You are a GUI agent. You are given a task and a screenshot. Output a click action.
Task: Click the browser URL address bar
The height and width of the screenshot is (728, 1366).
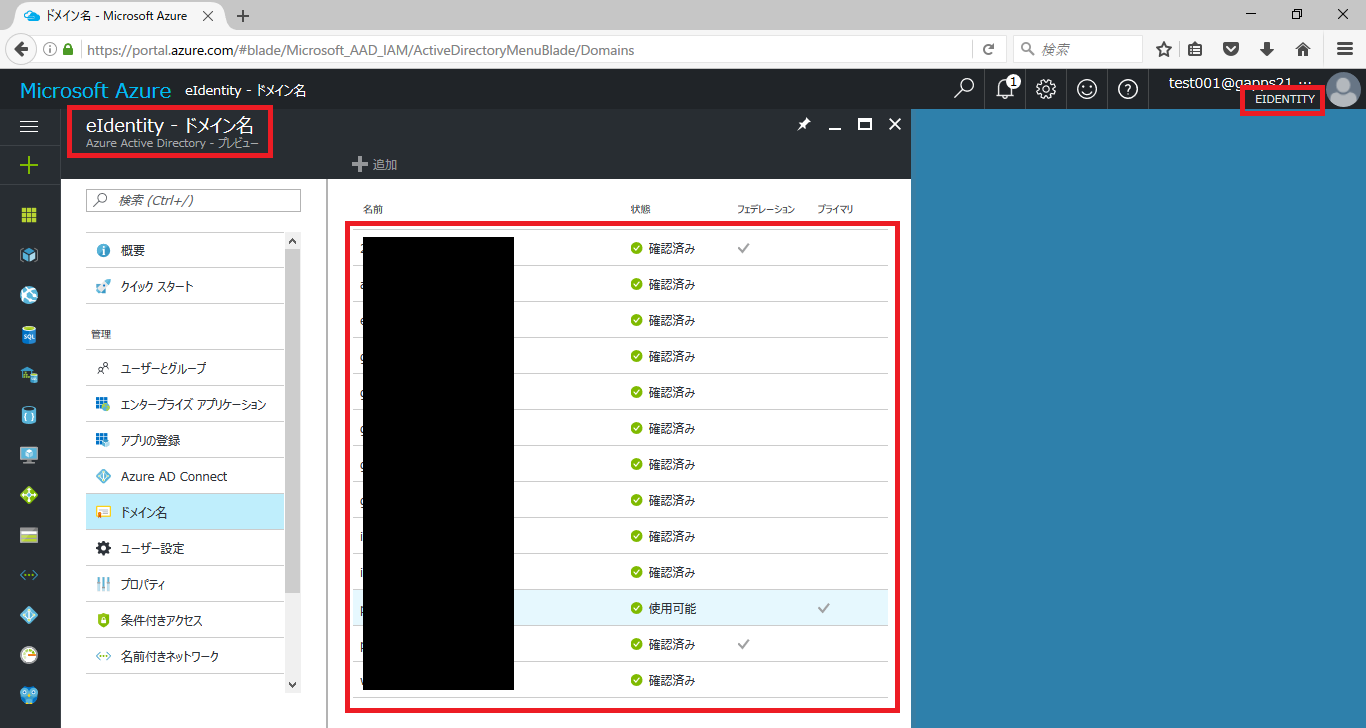tap(519, 49)
